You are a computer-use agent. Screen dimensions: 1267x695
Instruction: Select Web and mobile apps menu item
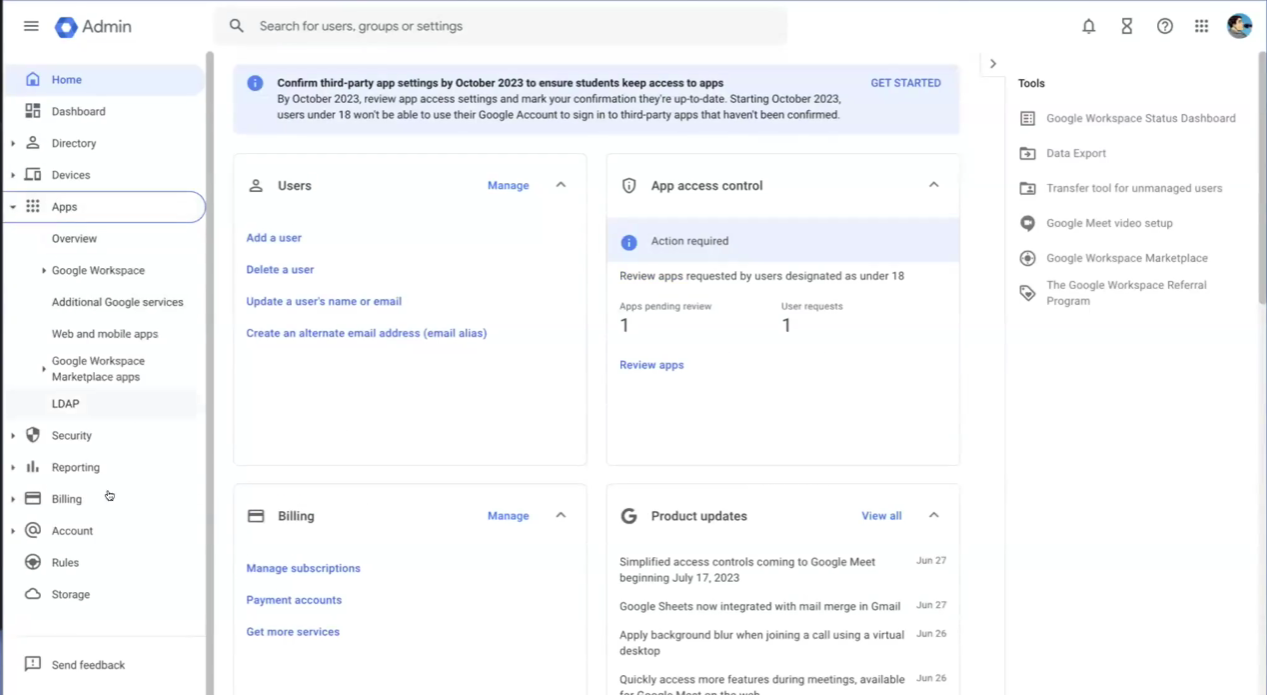click(105, 334)
